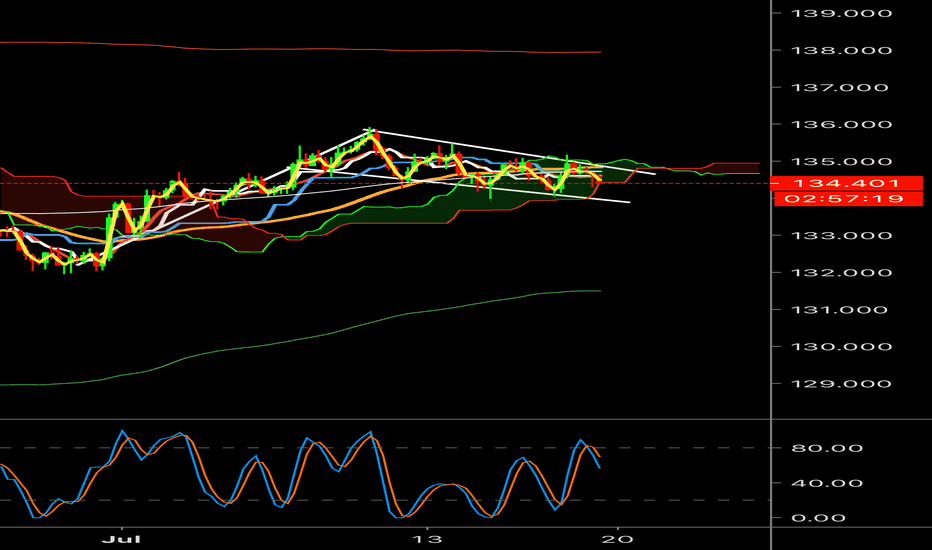The width and height of the screenshot is (932, 550).
Task: Click the 129.000 price axis label
Action: (x=841, y=384)
